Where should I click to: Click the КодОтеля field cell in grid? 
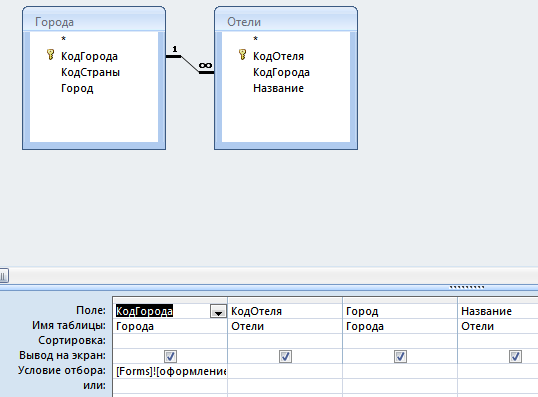point(285,311)
